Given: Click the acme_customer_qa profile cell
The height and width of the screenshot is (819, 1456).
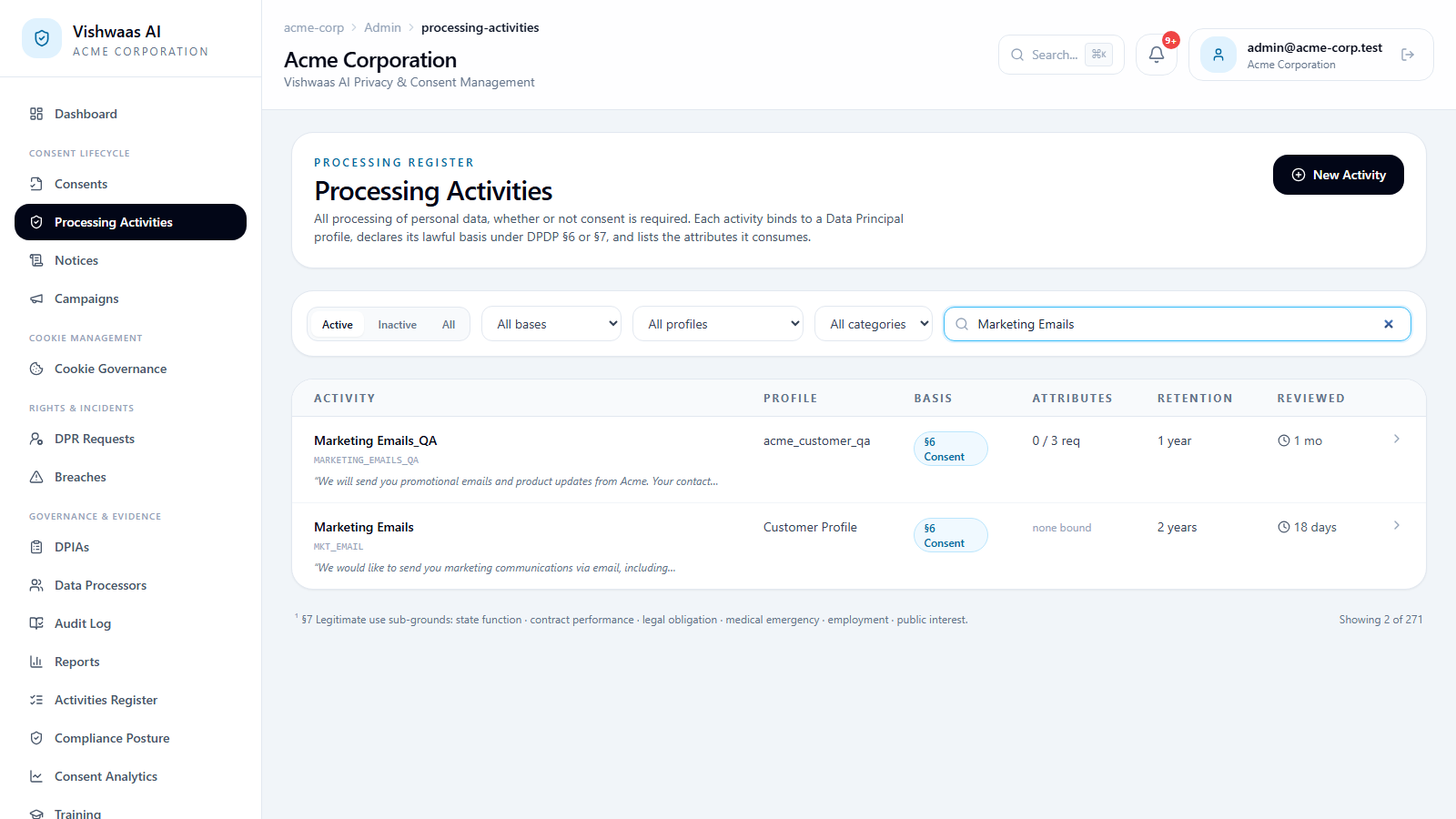Looking at the screenshot, I should 816,440.
